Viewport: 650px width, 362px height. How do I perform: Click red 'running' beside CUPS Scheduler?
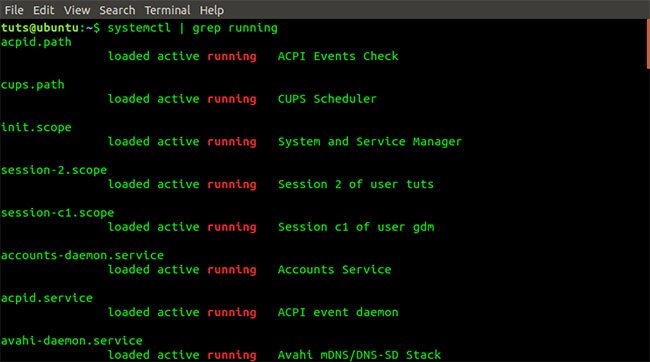coord(232,100)
